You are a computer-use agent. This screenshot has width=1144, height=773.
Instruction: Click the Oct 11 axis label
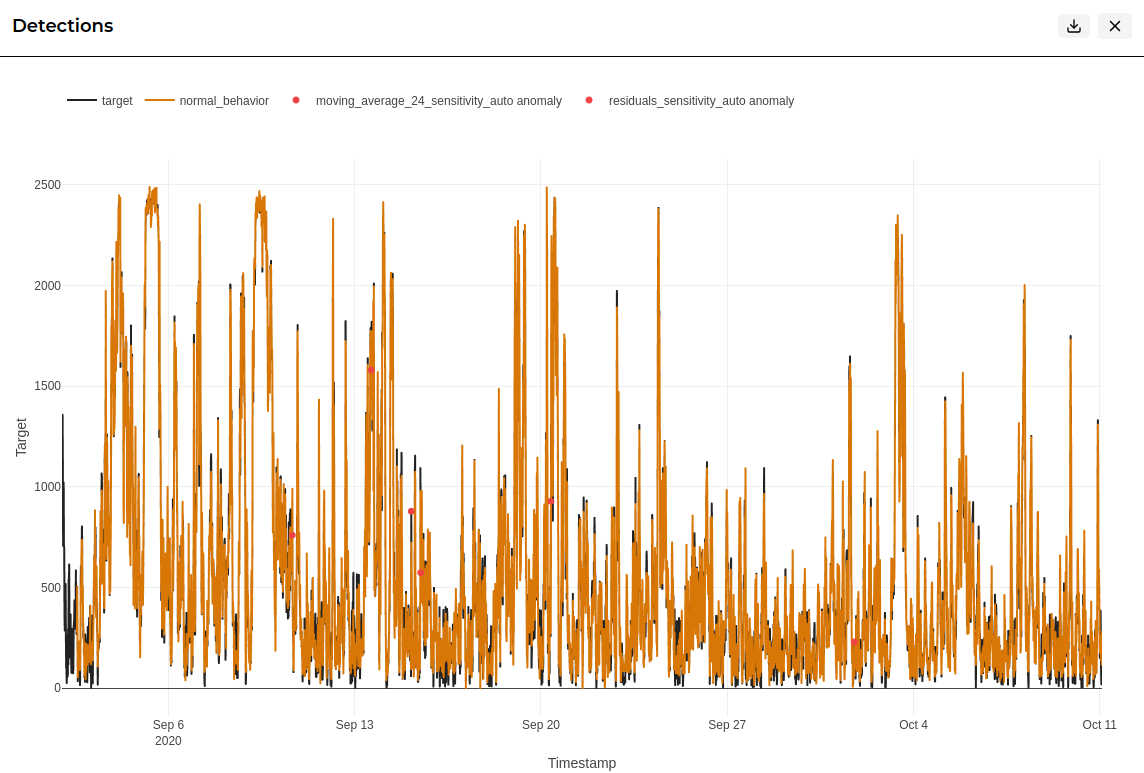pyautogui.click(x=1099, y=725)
